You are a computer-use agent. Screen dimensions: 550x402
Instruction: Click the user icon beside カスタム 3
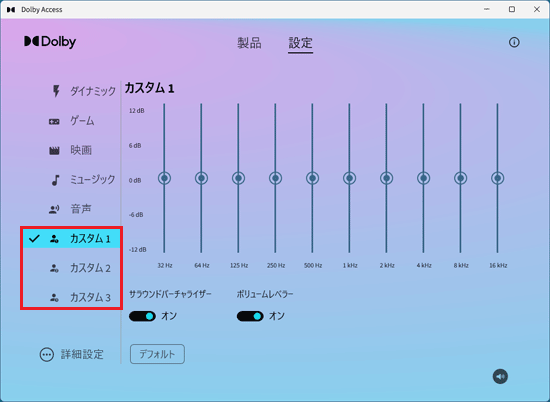click(x=54, y=298)
